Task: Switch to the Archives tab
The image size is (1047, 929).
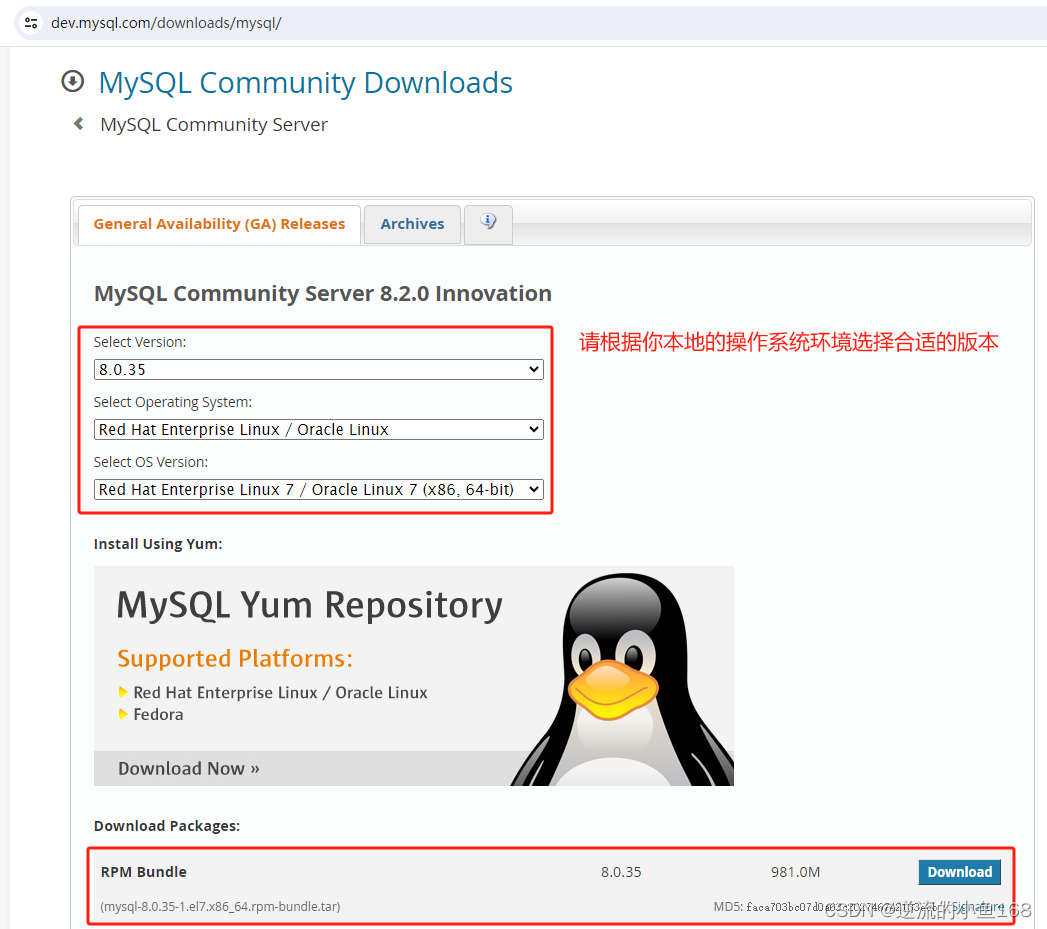Action: [412, 224]
